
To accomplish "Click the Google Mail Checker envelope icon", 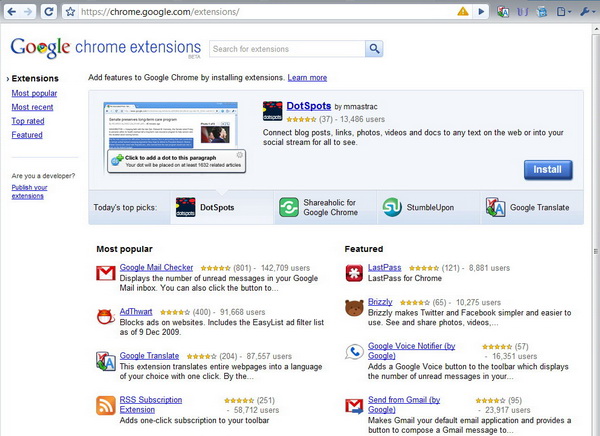I will 106,273.
